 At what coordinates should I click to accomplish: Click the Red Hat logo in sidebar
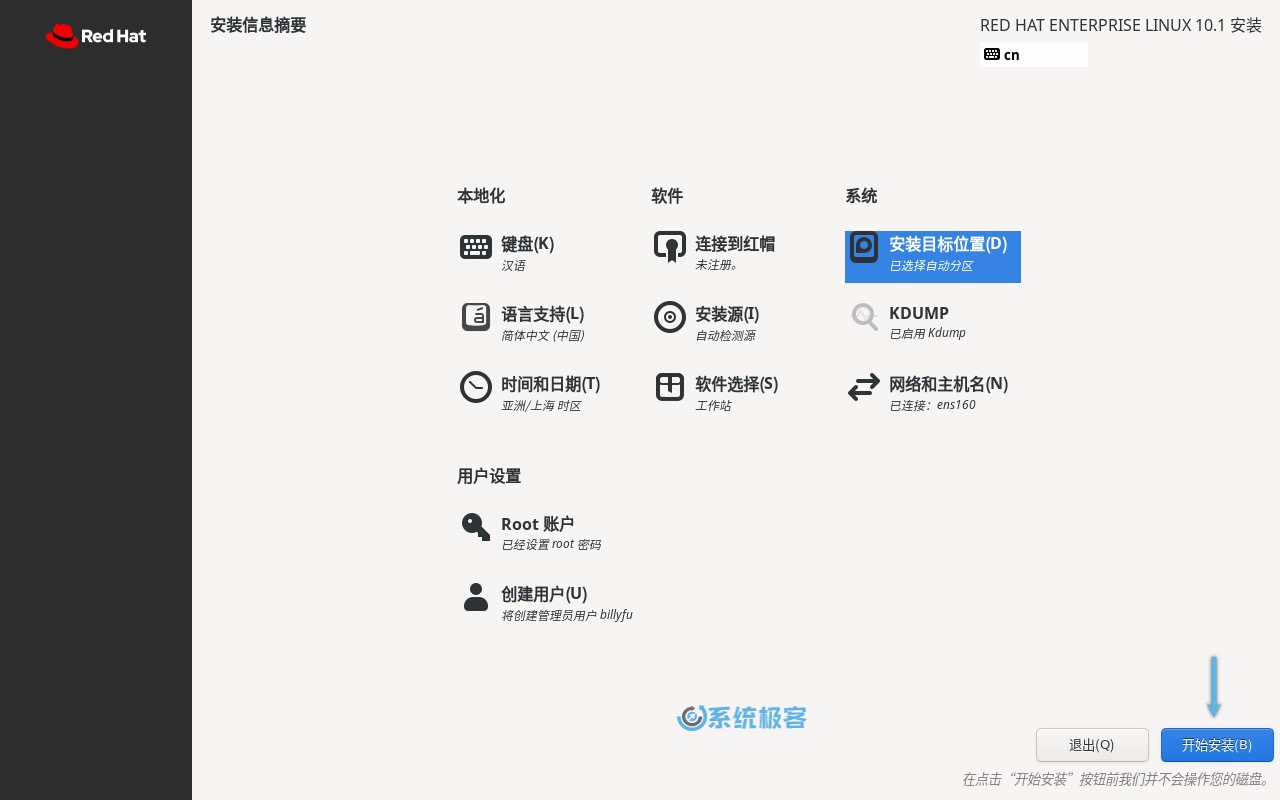tap(96, 36)
